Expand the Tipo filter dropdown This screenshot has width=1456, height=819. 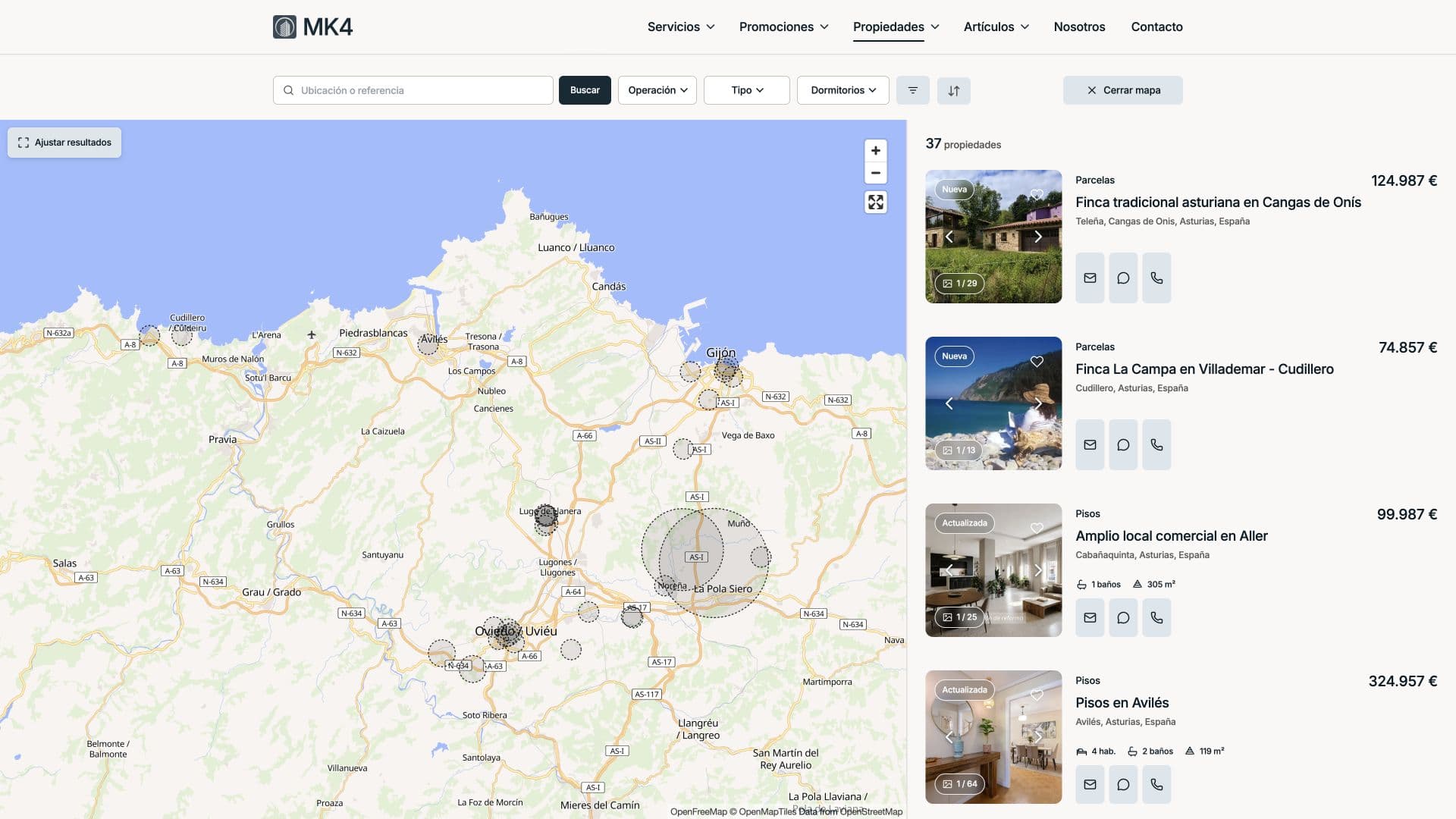point(746,90)
